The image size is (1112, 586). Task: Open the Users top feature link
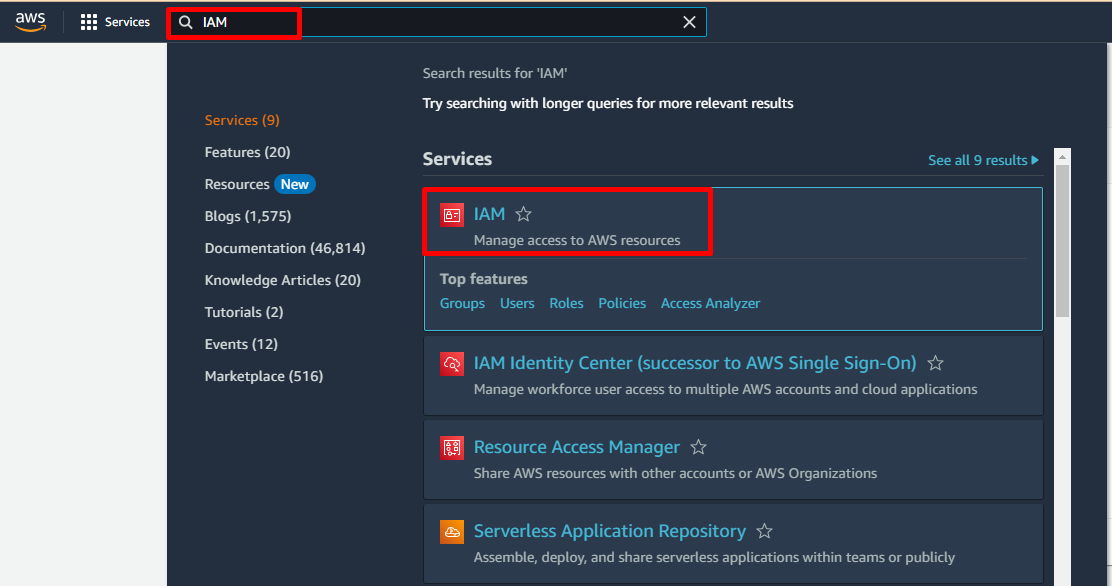517,303
